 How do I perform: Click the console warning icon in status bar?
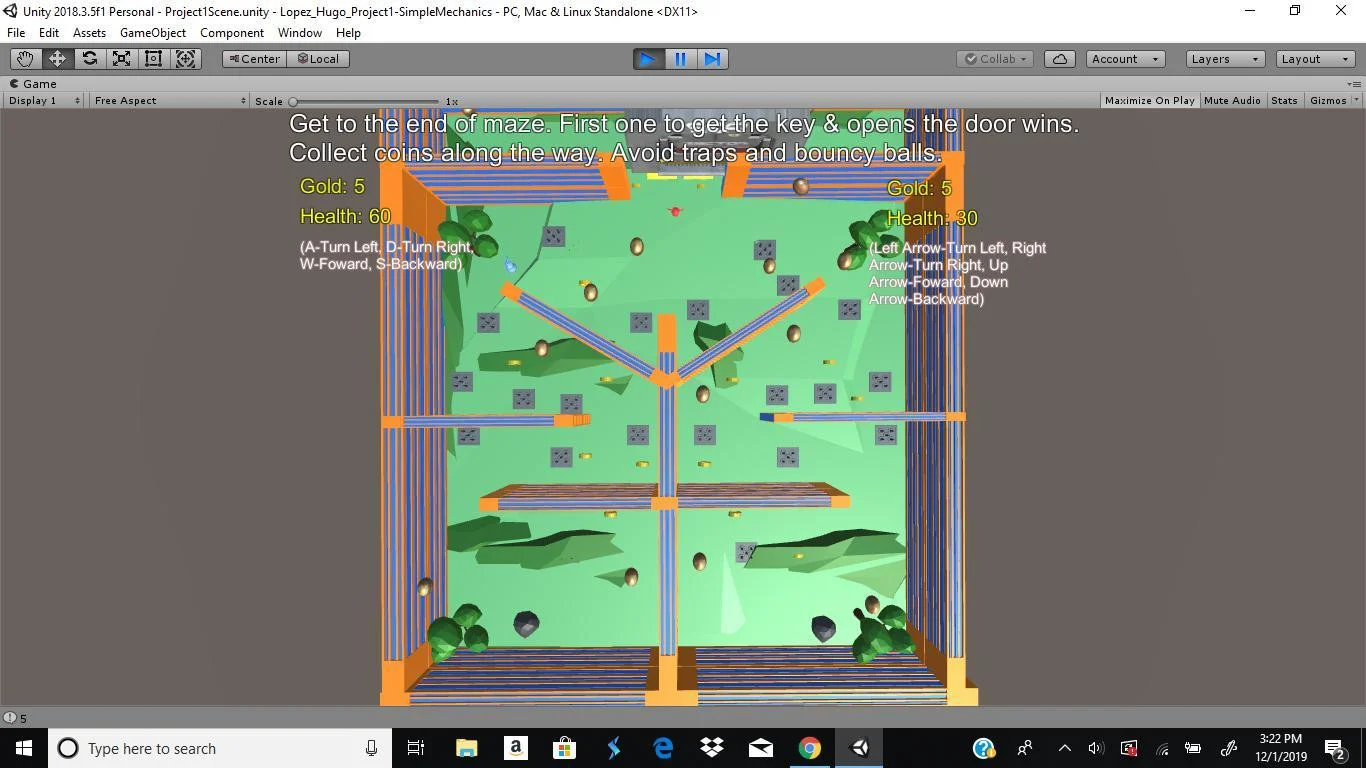pyautogui.click(x=10, y=718)
